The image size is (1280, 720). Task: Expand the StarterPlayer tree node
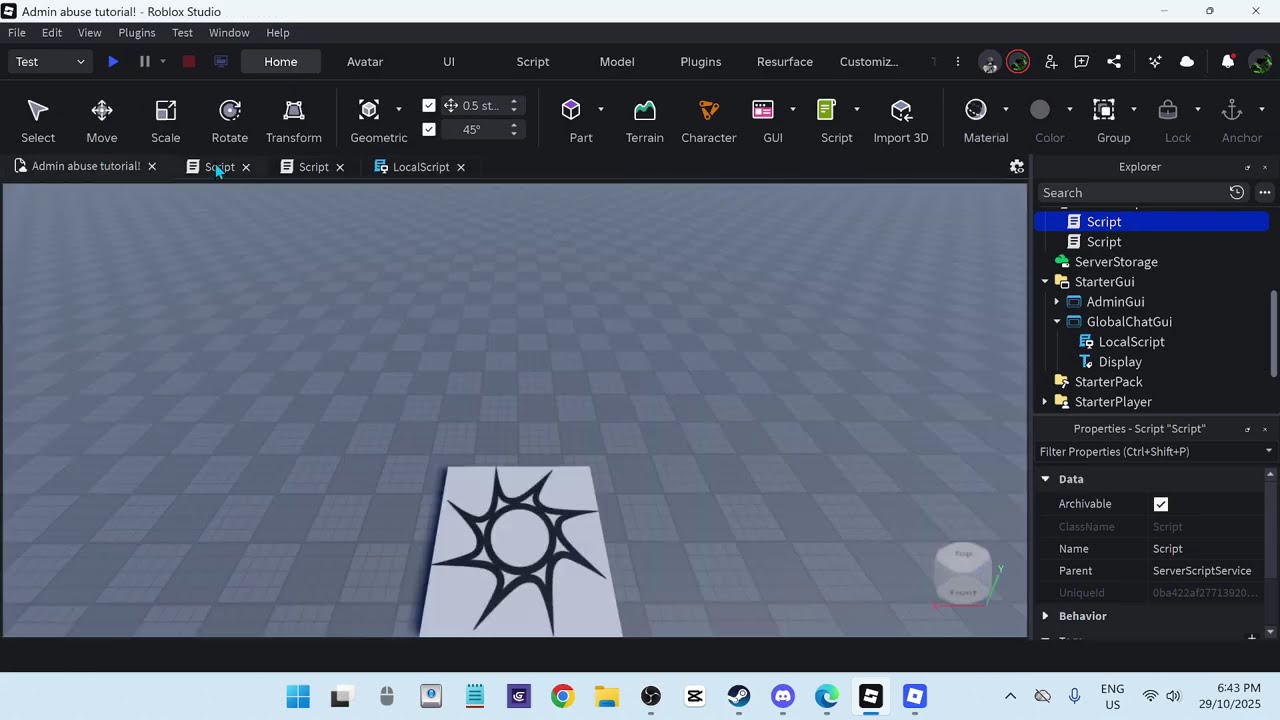tap(1045, 402)
